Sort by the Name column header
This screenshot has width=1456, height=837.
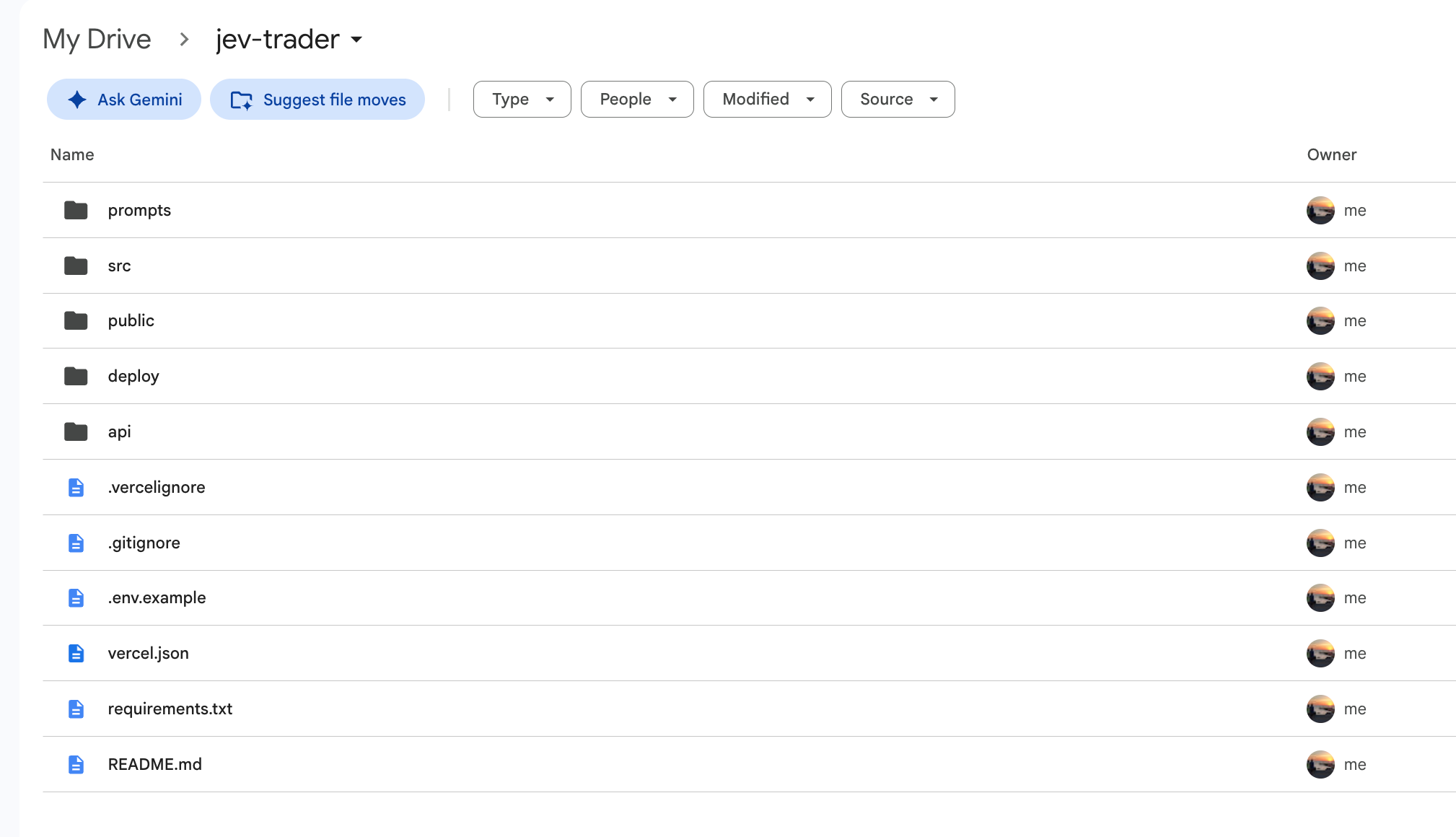pyautogui.click(x=72, y=154)
